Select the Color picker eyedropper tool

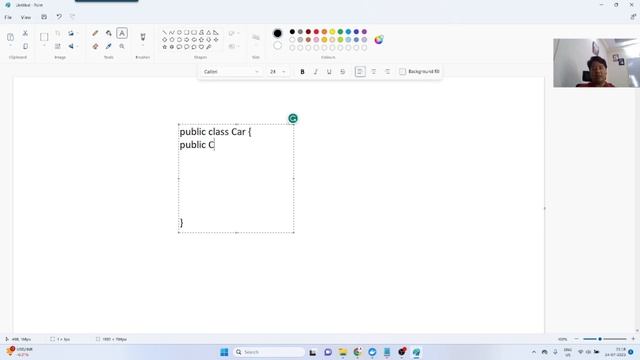click(109, 47)
